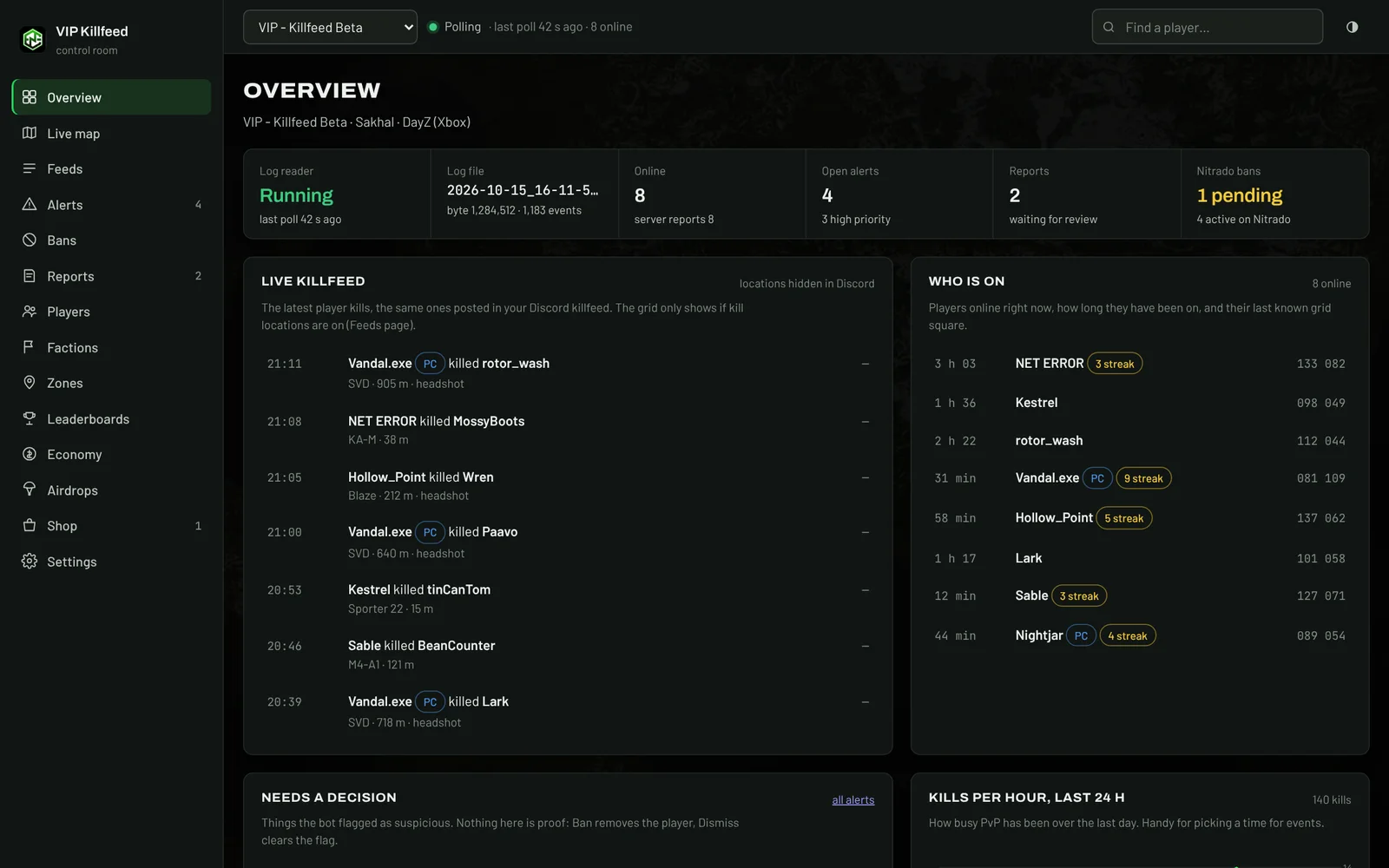1389x868 pixels.
Task: Click the 3 streak badge beside NET ERROR
Action: [x=1115, y=364]
